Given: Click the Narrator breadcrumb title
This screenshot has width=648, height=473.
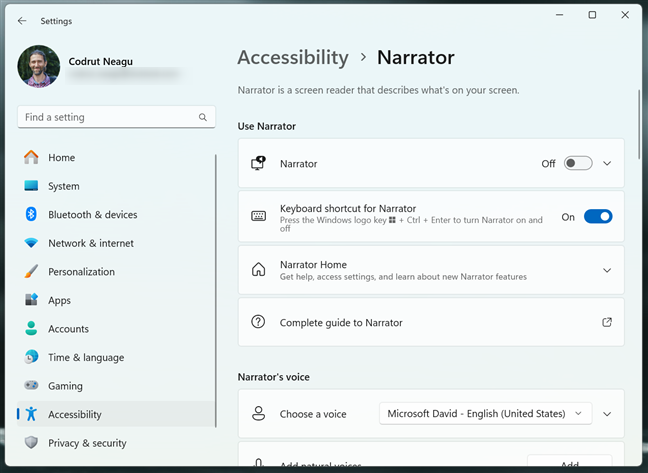Looking at the screenshot, I should pyautogui.click(x=415, y=57).
